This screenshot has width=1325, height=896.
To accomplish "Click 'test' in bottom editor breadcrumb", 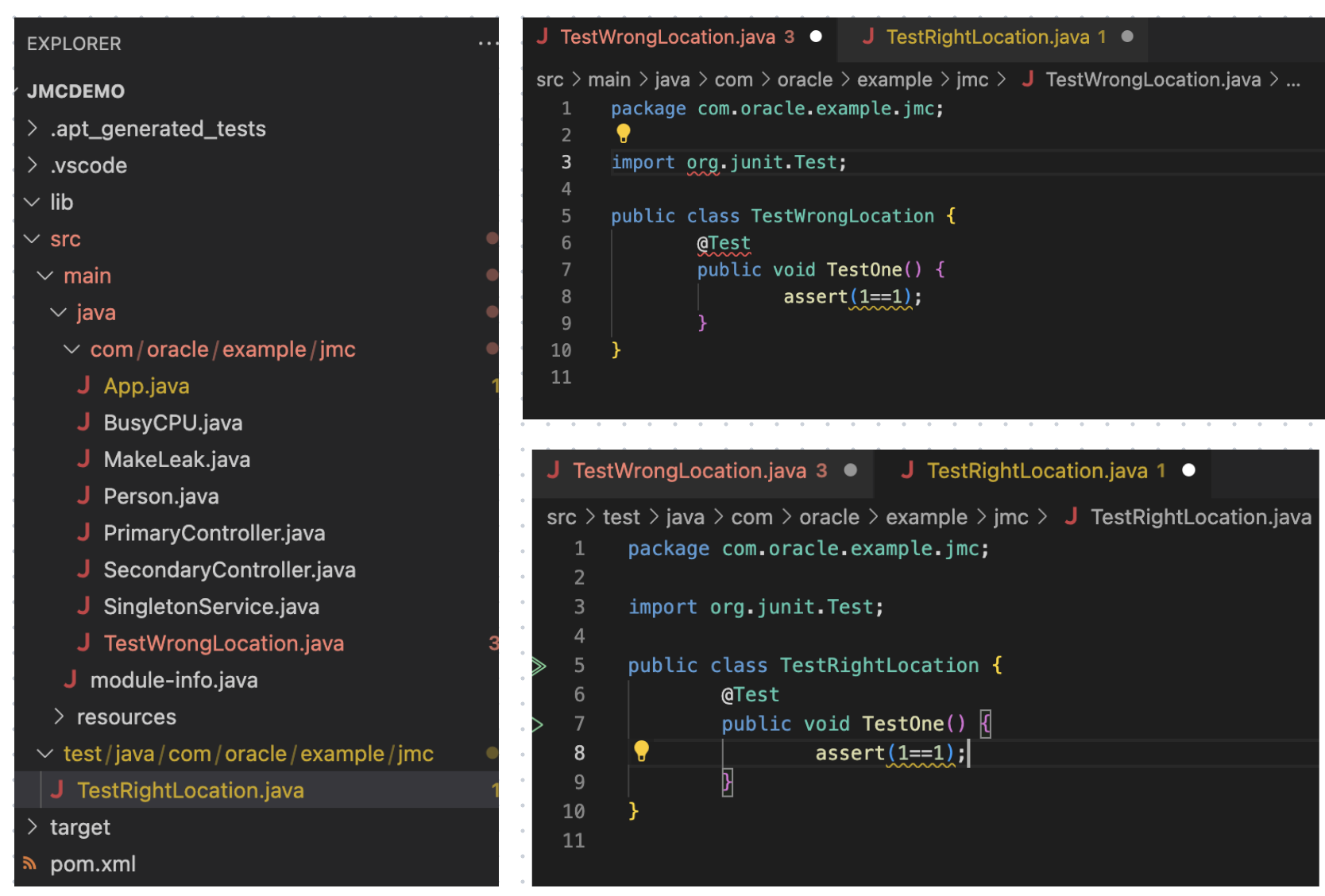I will [x=620, y=518].
